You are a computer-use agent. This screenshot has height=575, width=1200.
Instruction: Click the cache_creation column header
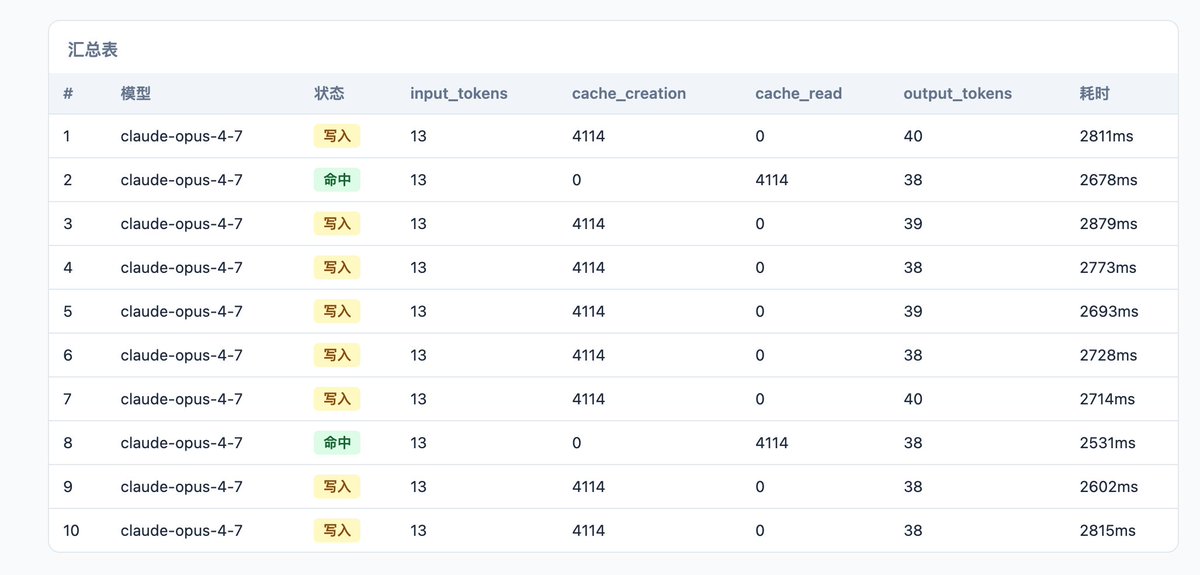pos(629,93)
